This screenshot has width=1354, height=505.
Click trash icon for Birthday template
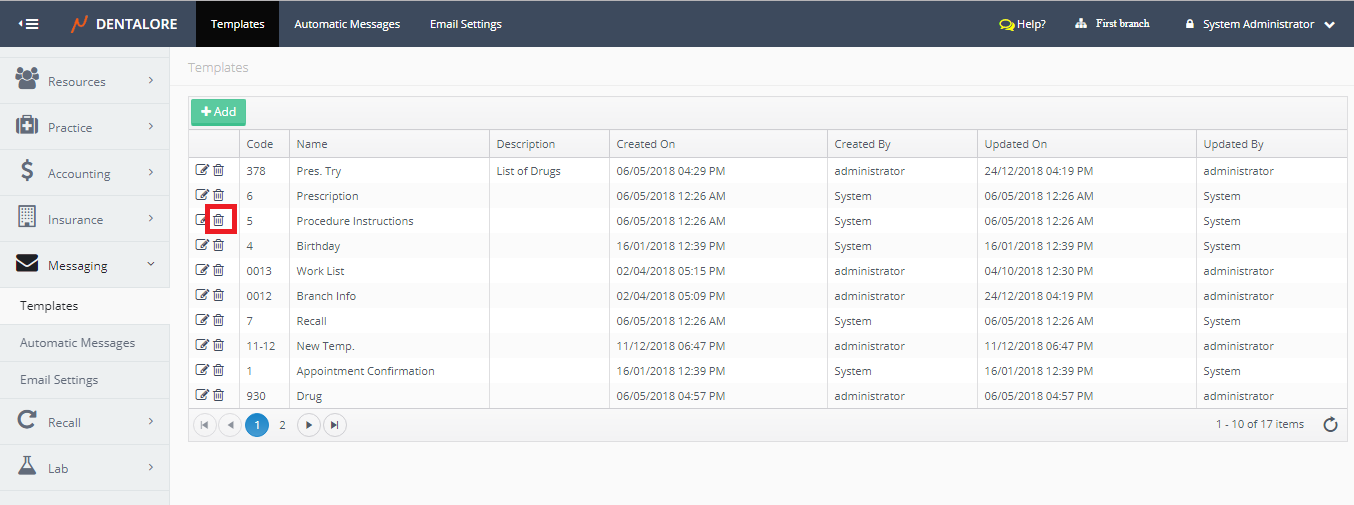click(218, 245)
